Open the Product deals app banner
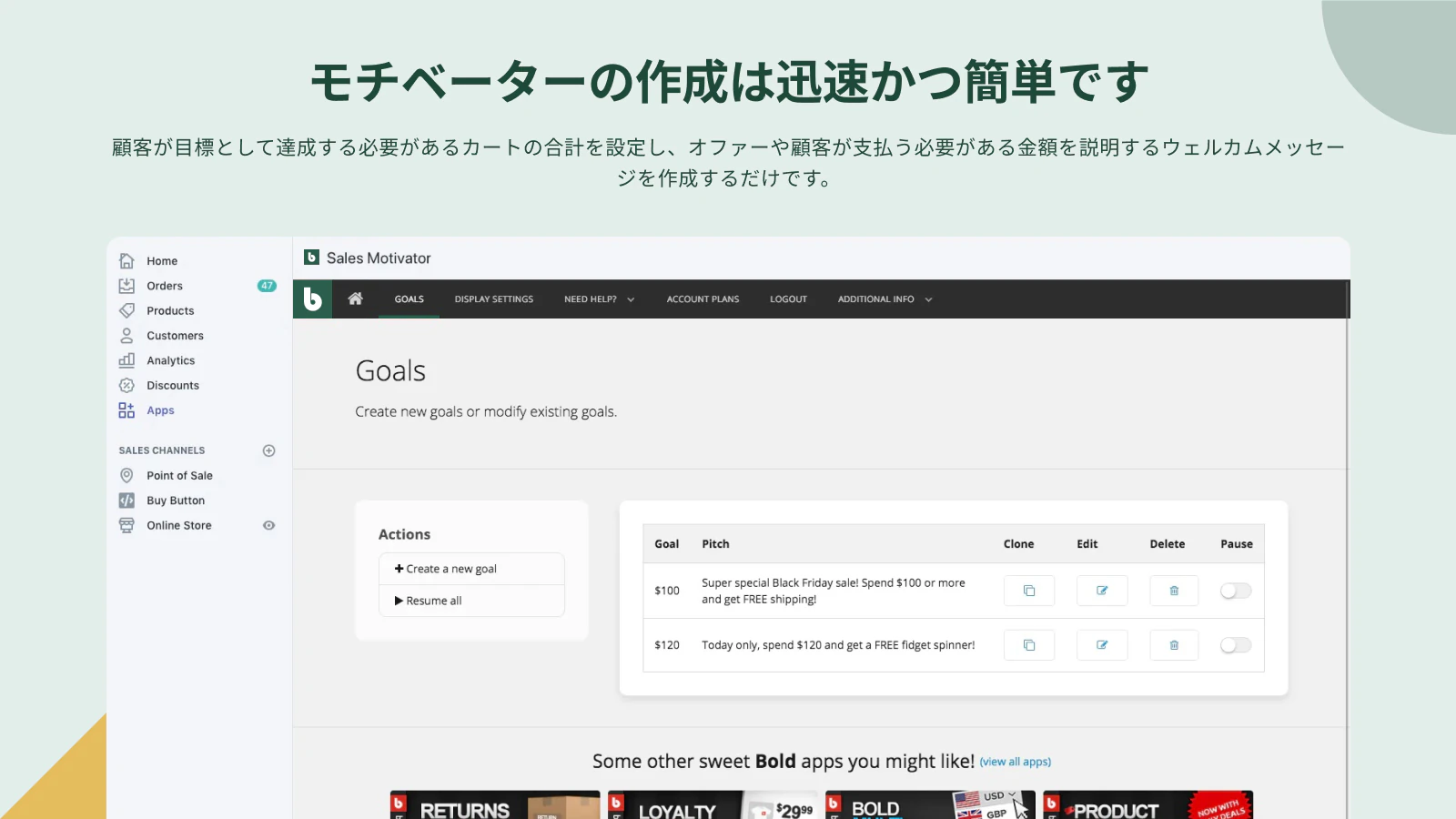Screen dimensions: 1456x819 [1148, 805]
